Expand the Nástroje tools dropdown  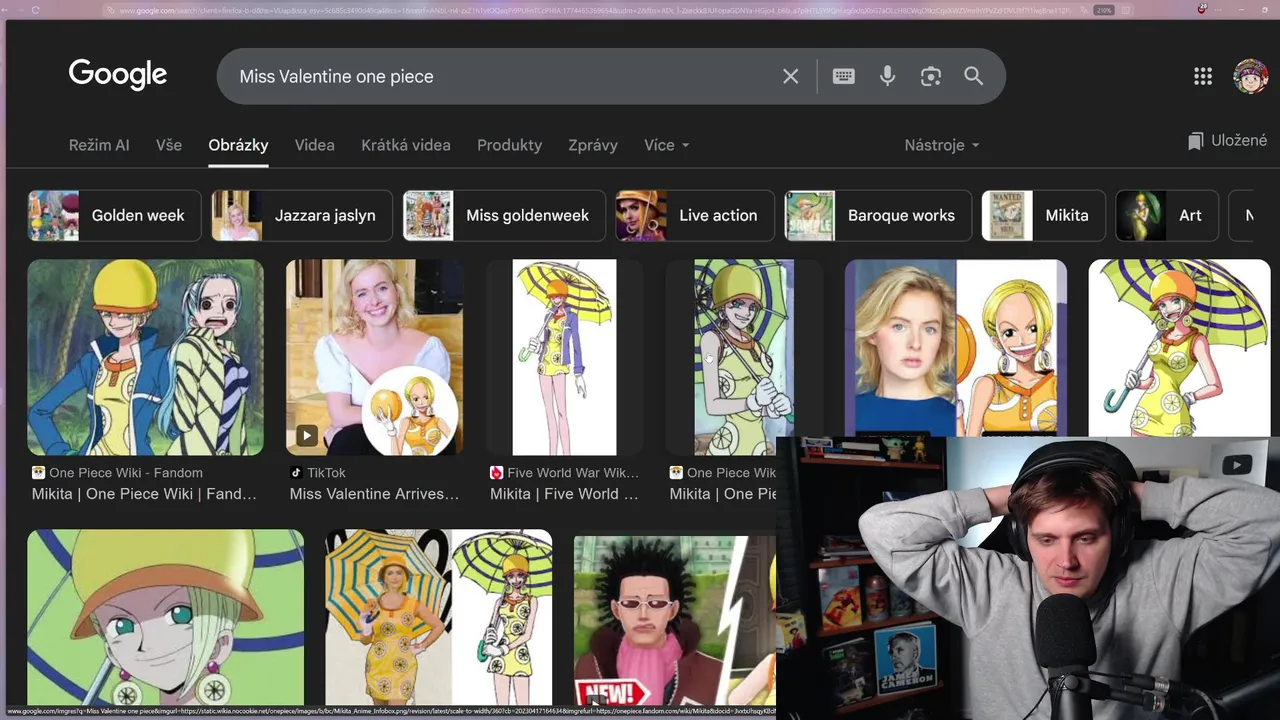942,145
